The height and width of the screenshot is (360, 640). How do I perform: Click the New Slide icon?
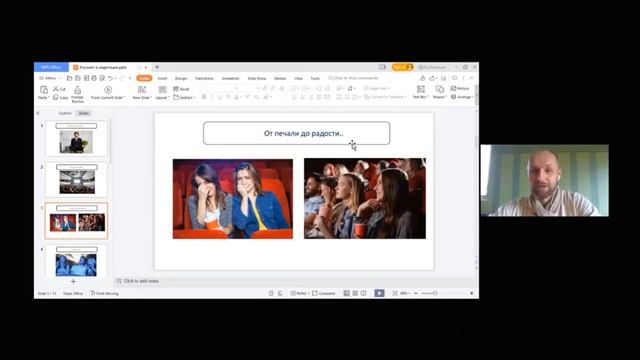142,89
